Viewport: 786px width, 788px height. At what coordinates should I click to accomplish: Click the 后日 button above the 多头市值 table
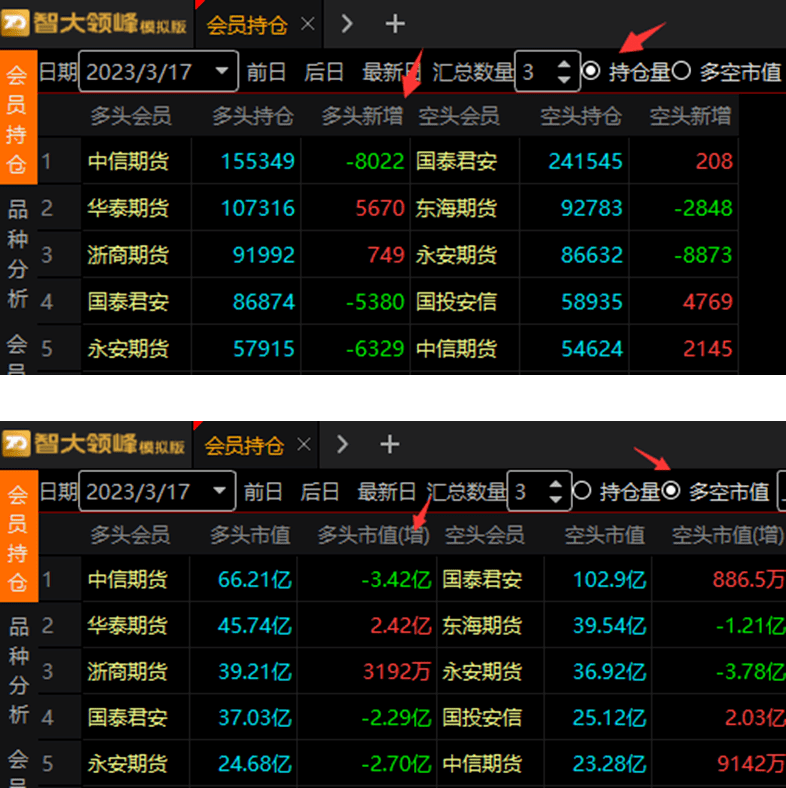pos(320,491)
